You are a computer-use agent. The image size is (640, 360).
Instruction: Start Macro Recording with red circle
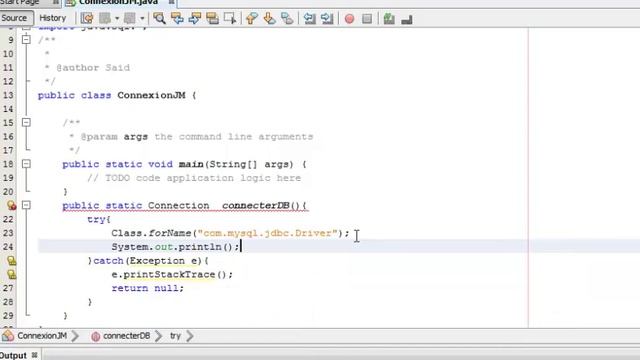click(349, 19)
